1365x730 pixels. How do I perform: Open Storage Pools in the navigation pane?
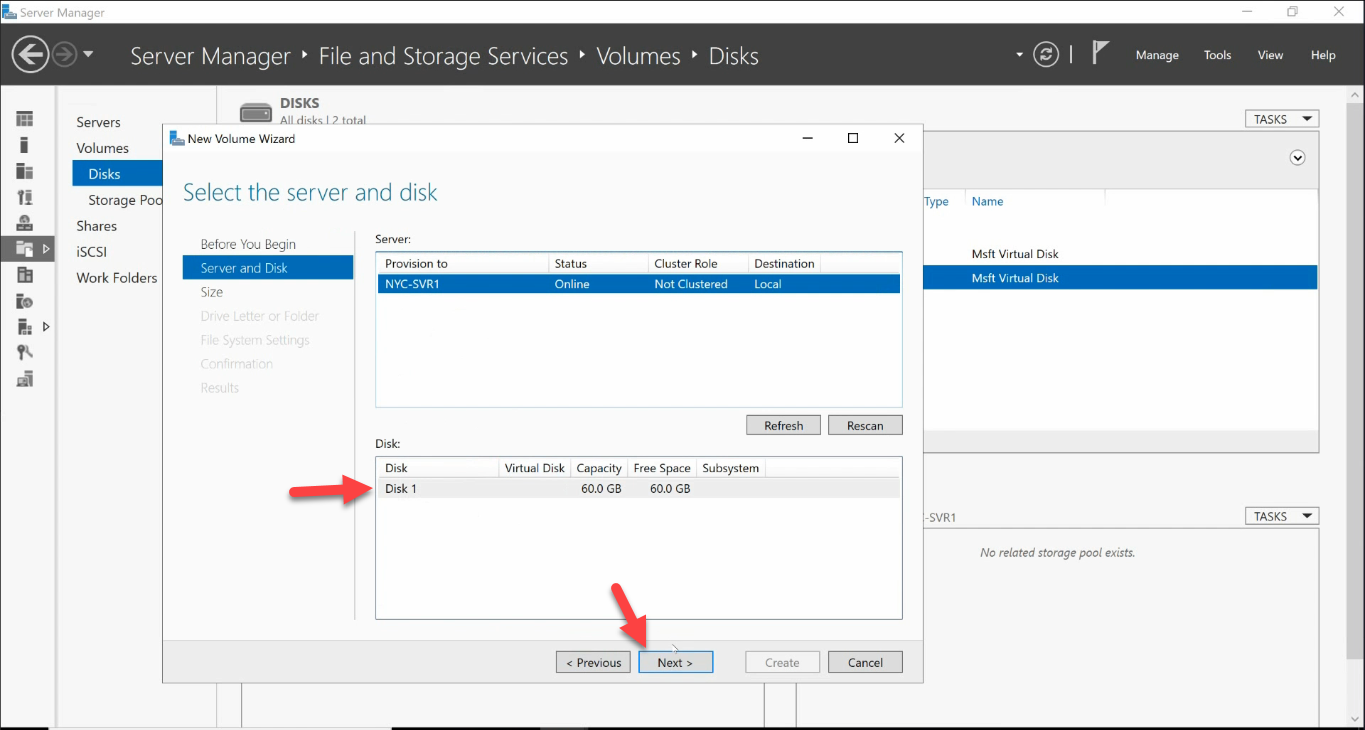coord(125,200)
